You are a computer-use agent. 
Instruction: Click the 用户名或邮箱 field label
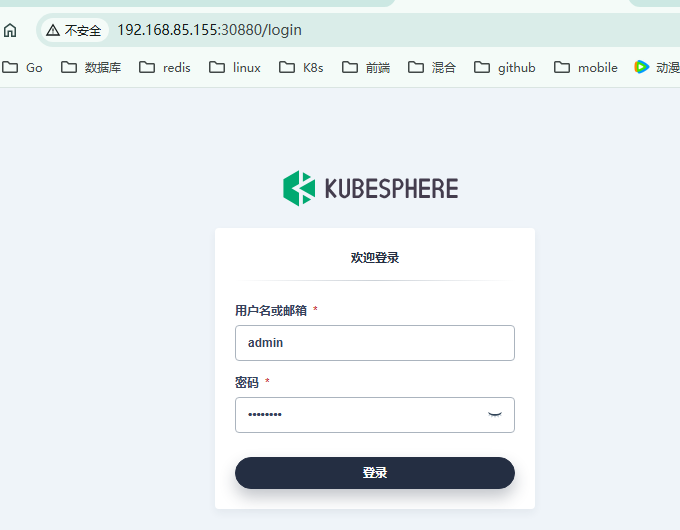pos(271,311)
